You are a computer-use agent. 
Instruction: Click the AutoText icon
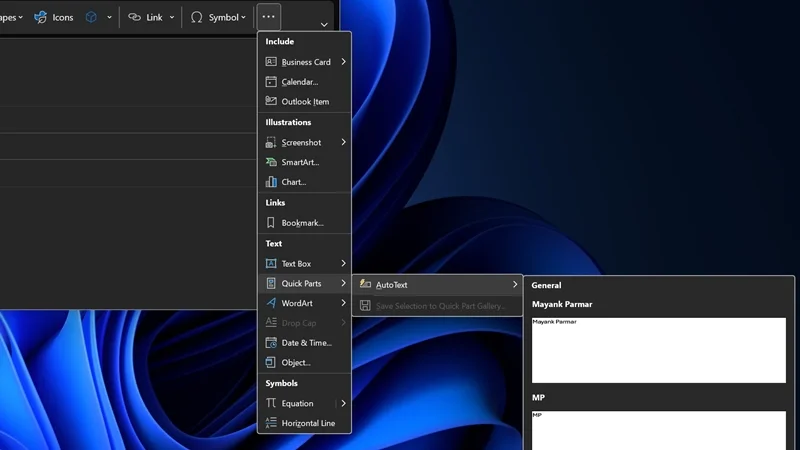click(365, 284)
